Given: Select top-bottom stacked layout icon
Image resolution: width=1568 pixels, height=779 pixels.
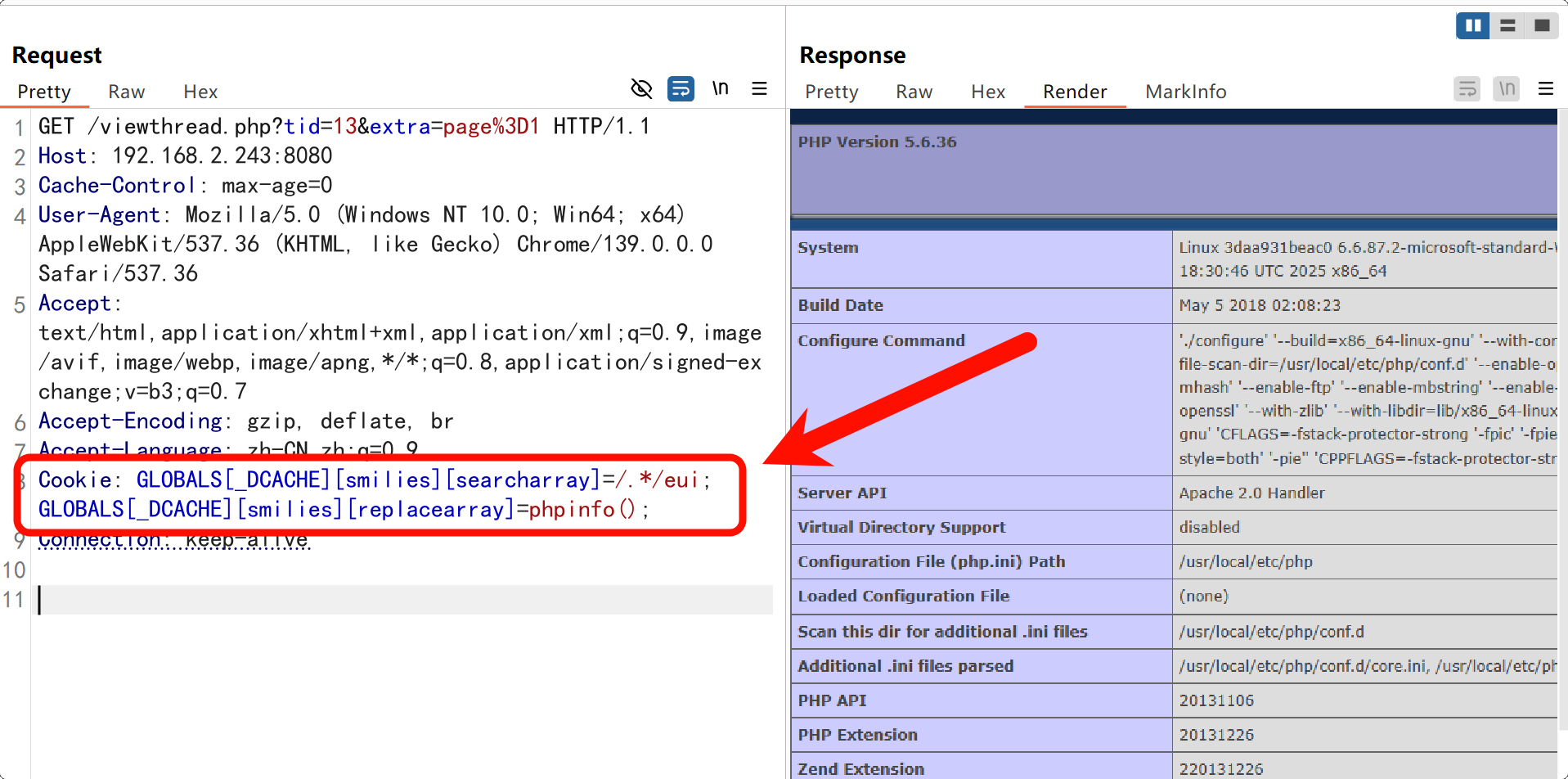Looking at the screenshot, I should coord(1507,25).
